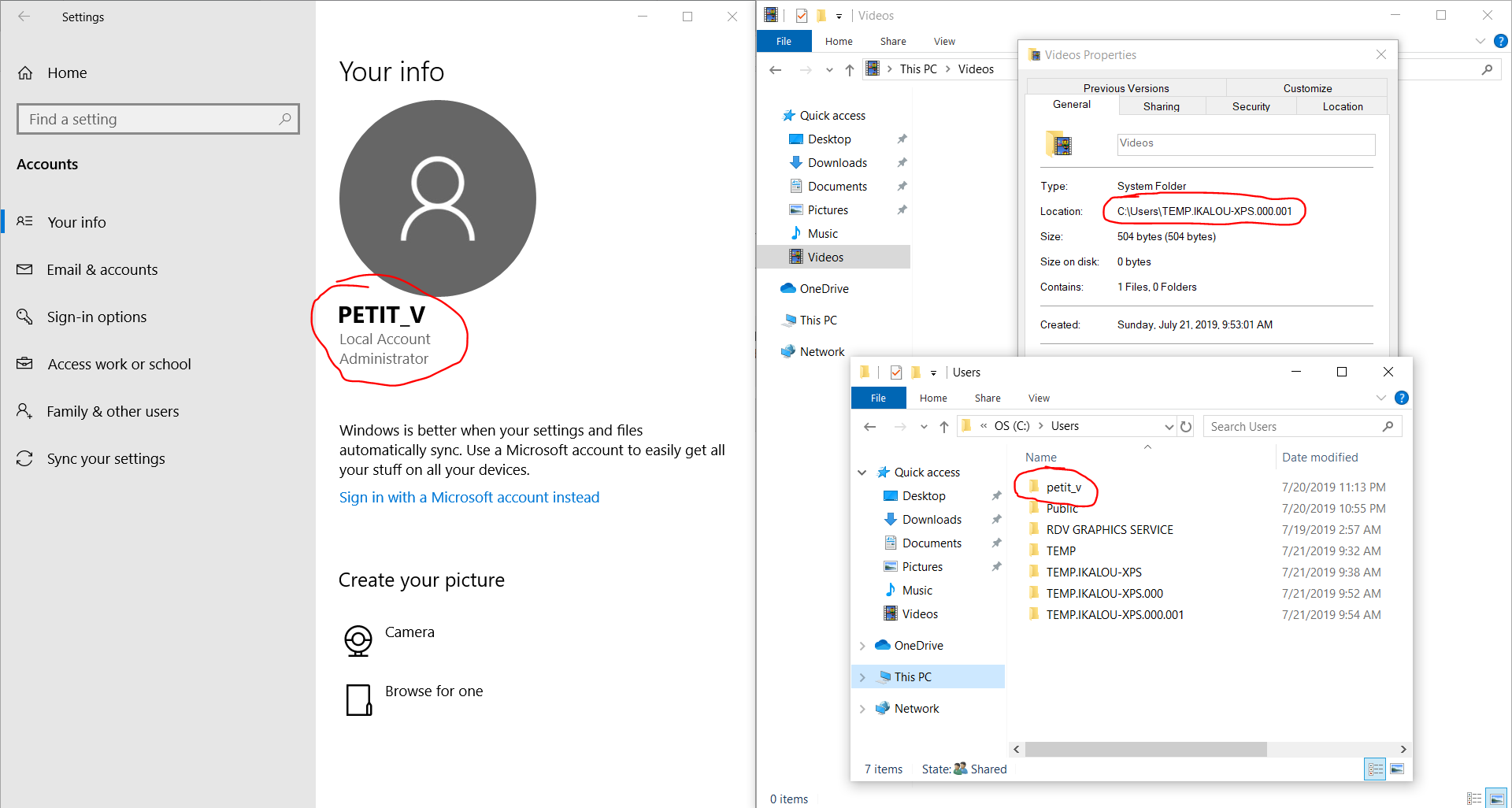Image resolution: width=1512 pixels, height=808 pixels.
Task: Go up one level in Videos window
Action: point(850,69)
